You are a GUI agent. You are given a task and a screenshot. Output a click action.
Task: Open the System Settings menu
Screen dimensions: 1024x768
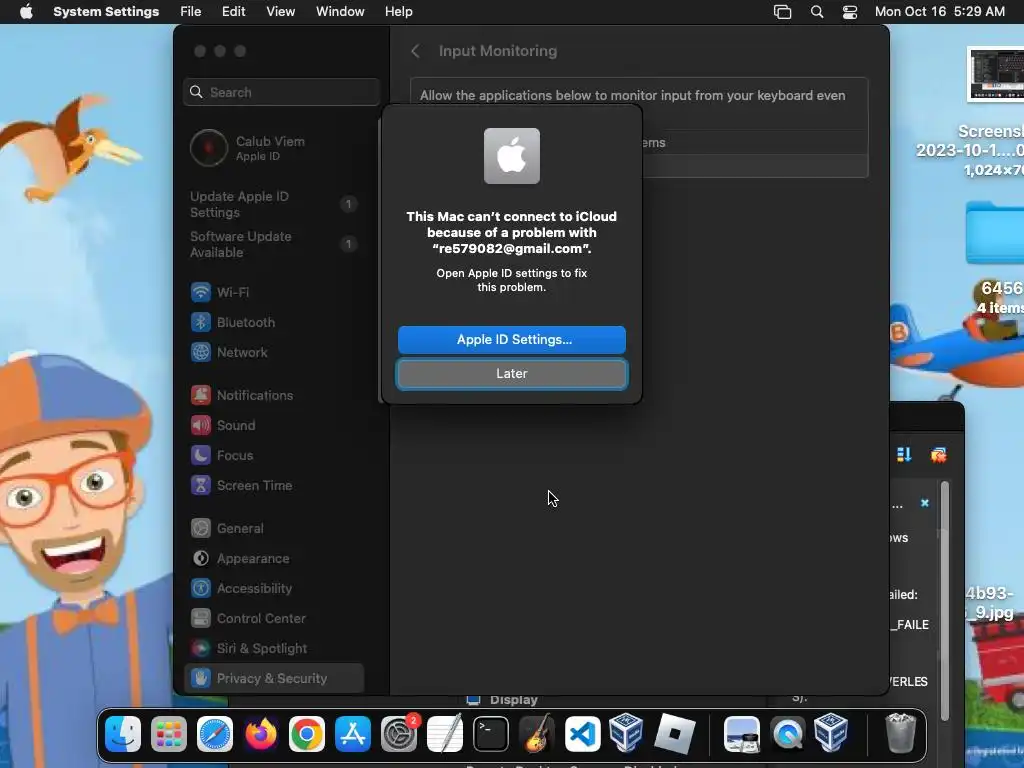pos(106,12)
